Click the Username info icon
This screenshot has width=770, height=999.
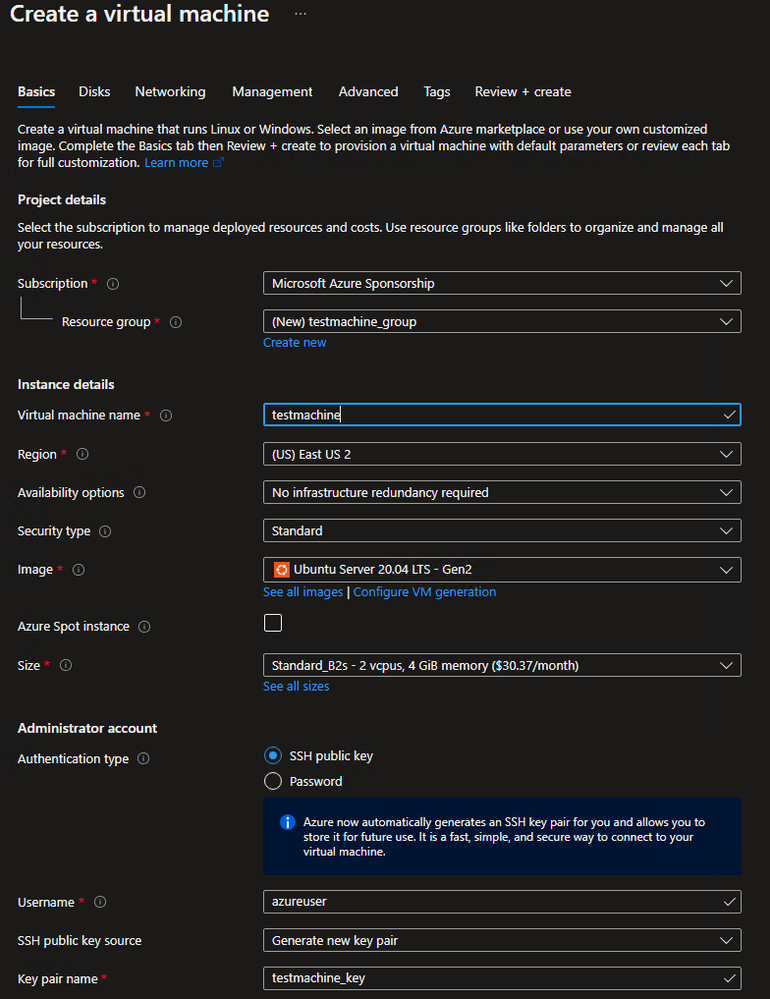point(100,902)
